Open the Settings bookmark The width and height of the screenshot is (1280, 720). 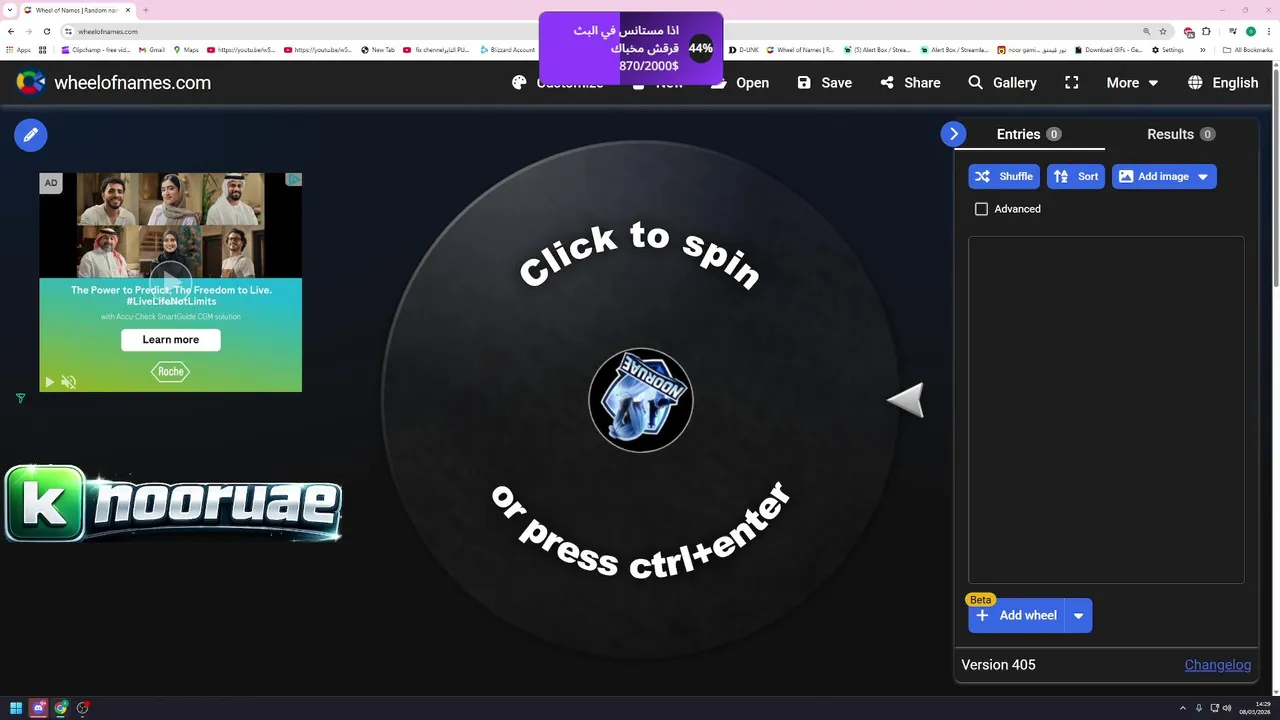pyautogui.click(x=1168, y=50)
